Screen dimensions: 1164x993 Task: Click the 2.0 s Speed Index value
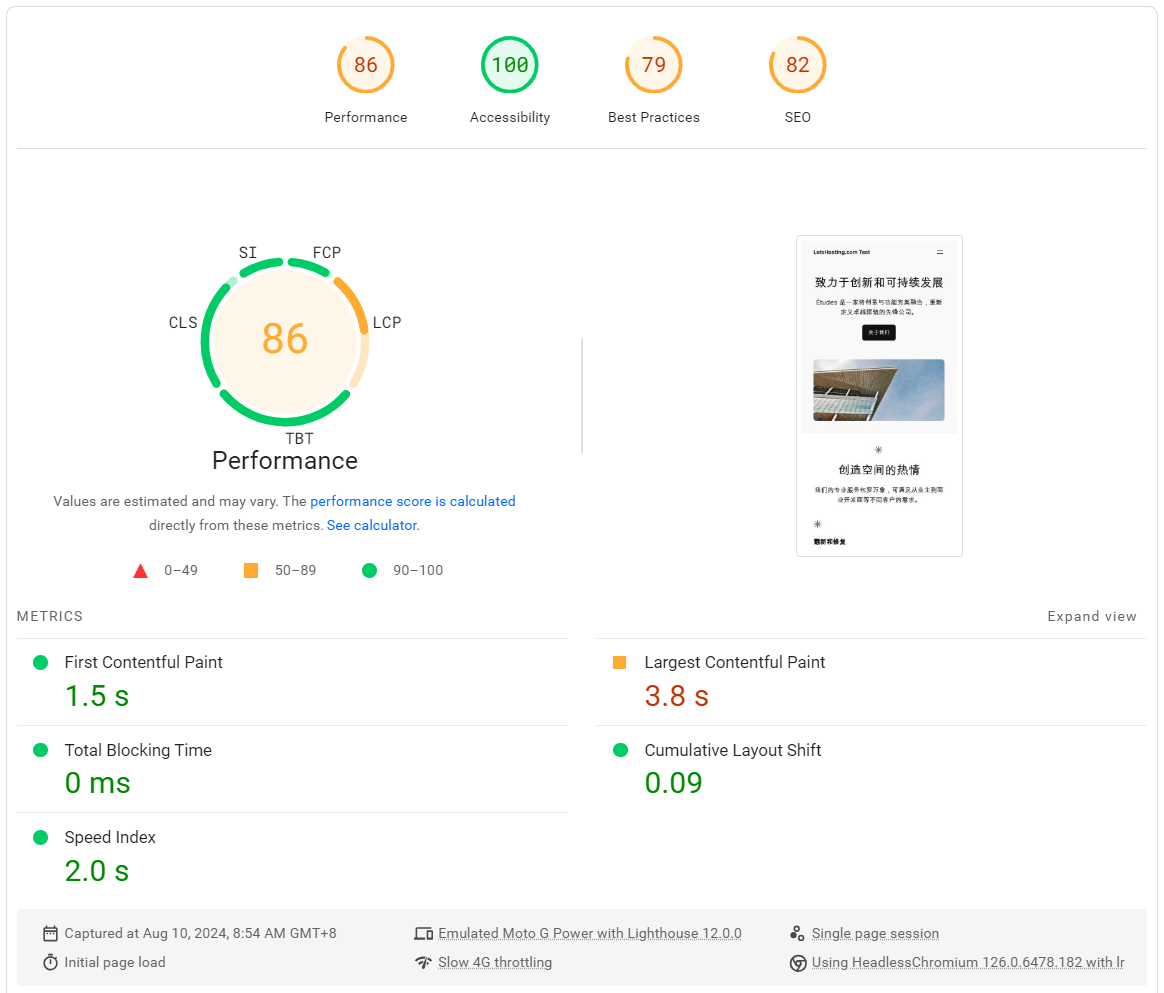pos(97,871)
